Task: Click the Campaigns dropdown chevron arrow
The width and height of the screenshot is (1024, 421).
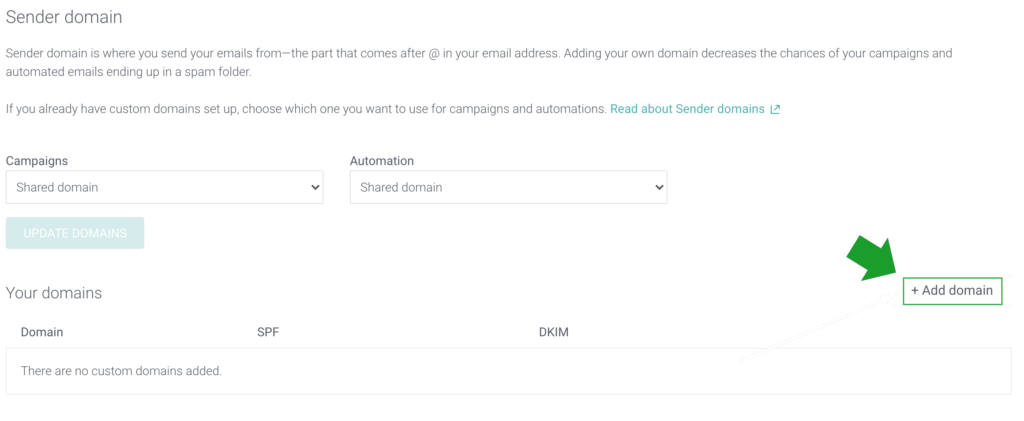Action: (x=315, y=187)
